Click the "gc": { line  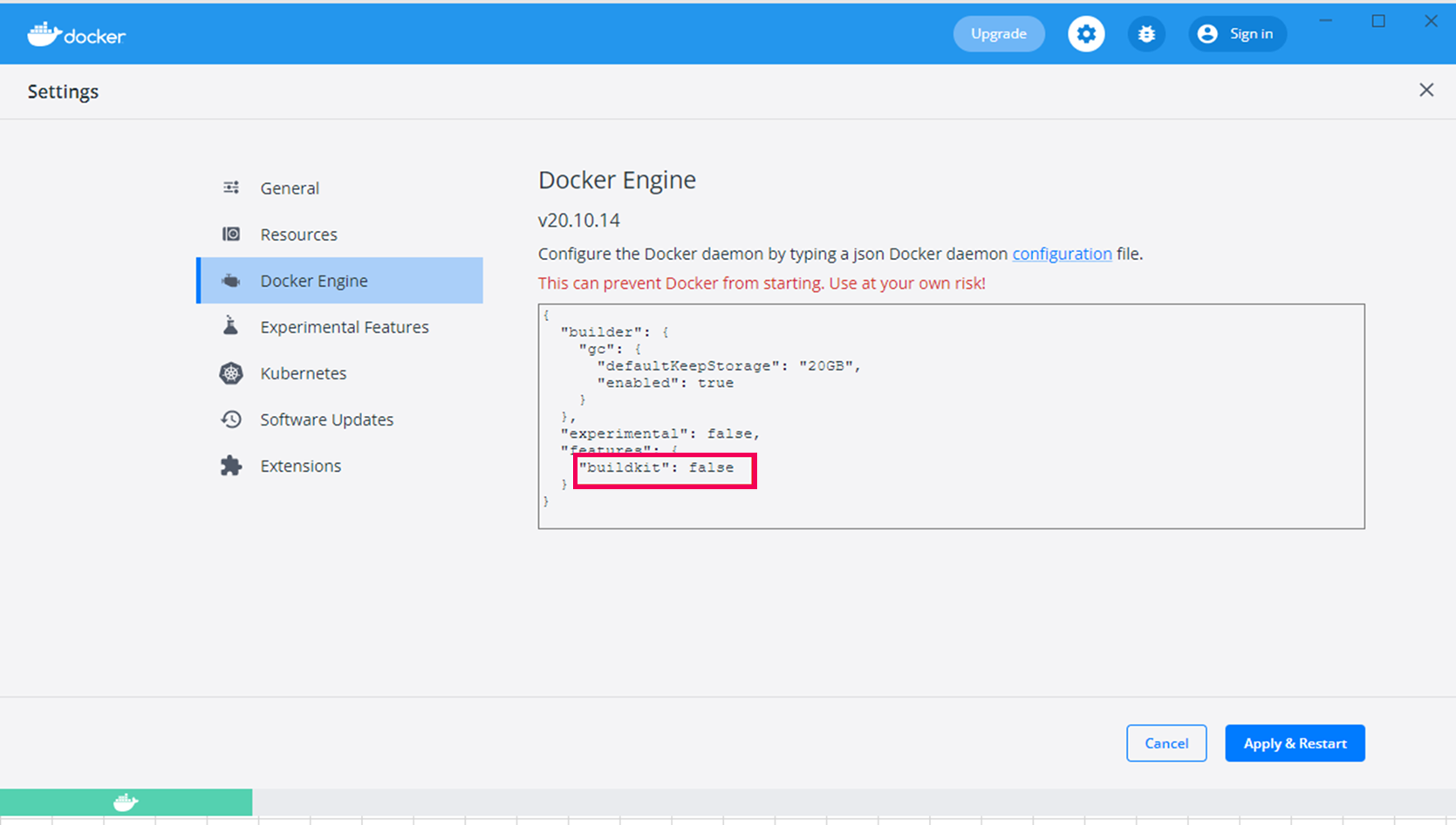(x=611, y=349)
